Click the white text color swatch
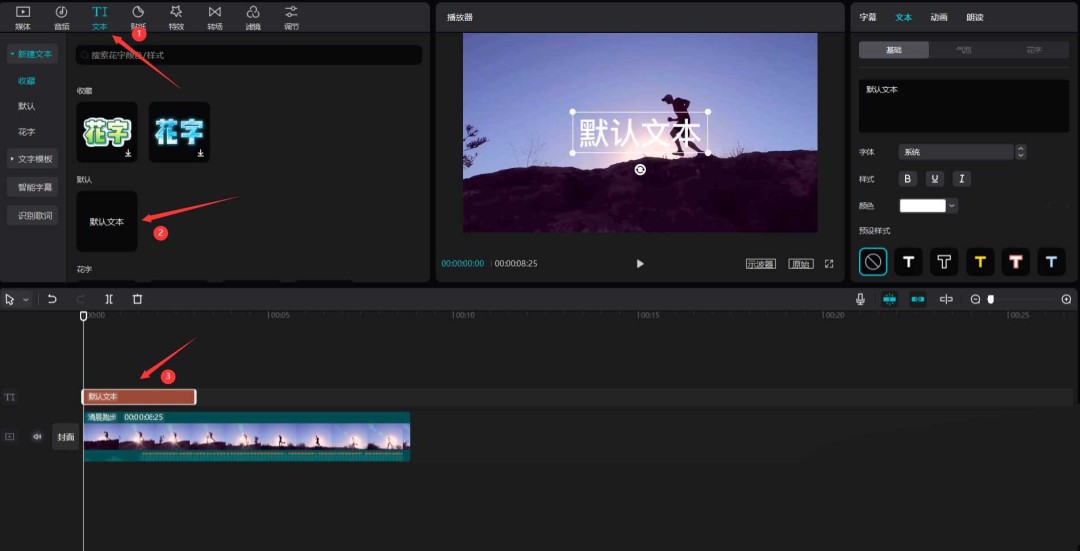 pyautogui.click(x=922, y=206)
